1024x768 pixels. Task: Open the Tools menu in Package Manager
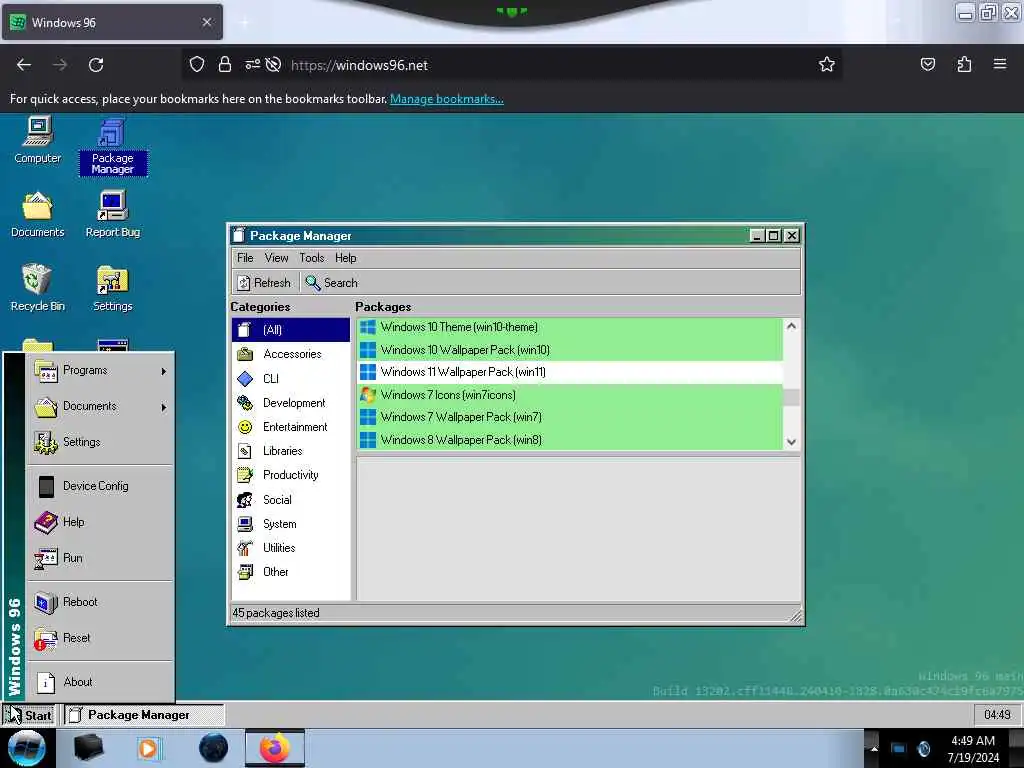[312, 258]
